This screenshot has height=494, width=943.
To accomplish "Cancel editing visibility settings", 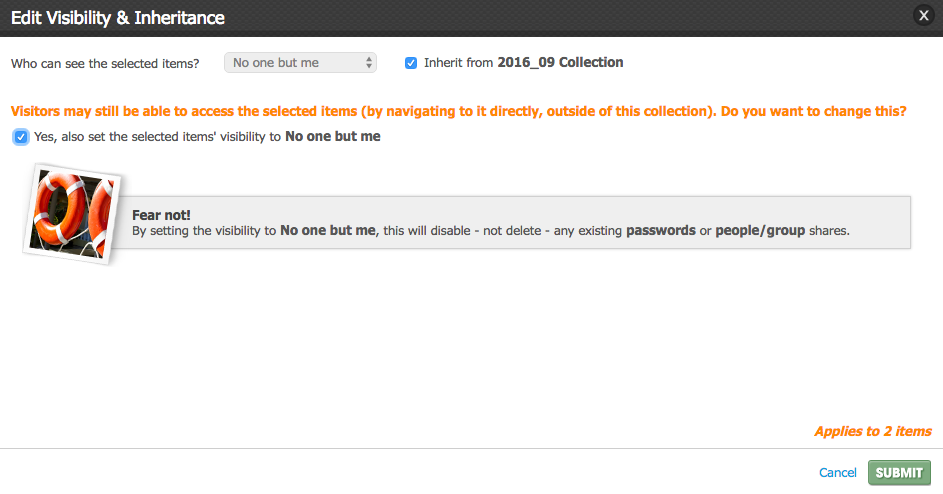I will coord(837,472).
